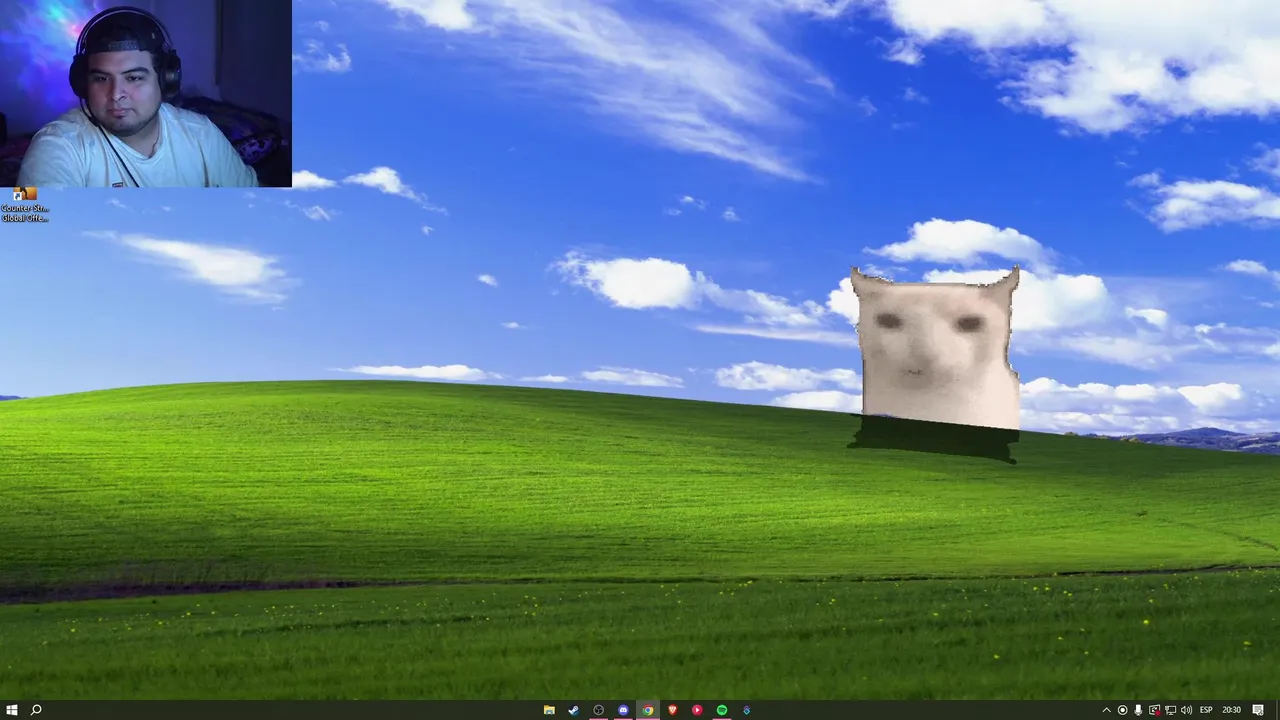1280x720 pixels.
Task: Open the volume speaker control
Action: (x=1186, y=710)
